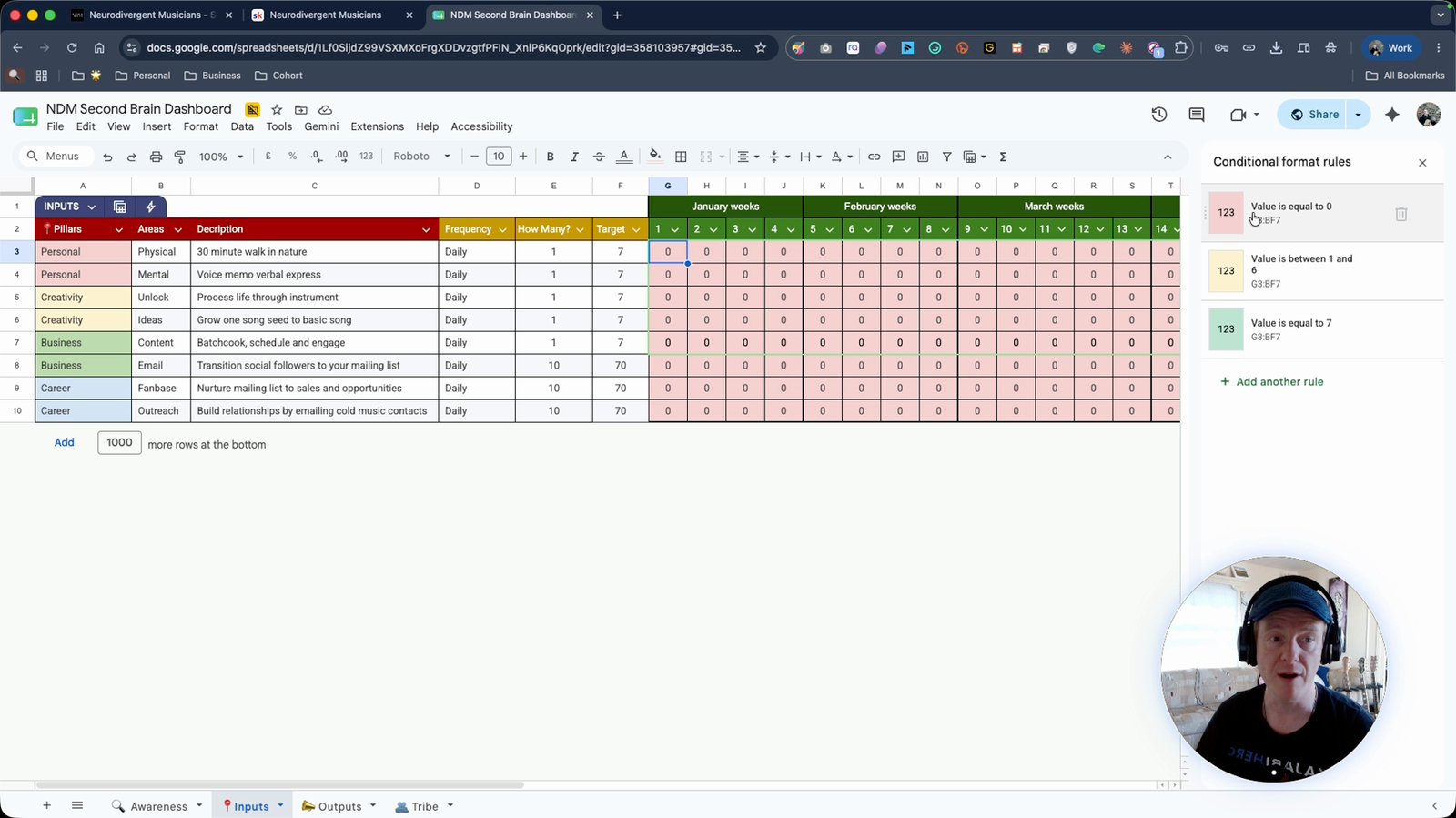Expand the Frequency column filter dropdown

pyautogui.click(x=502, y=230)
